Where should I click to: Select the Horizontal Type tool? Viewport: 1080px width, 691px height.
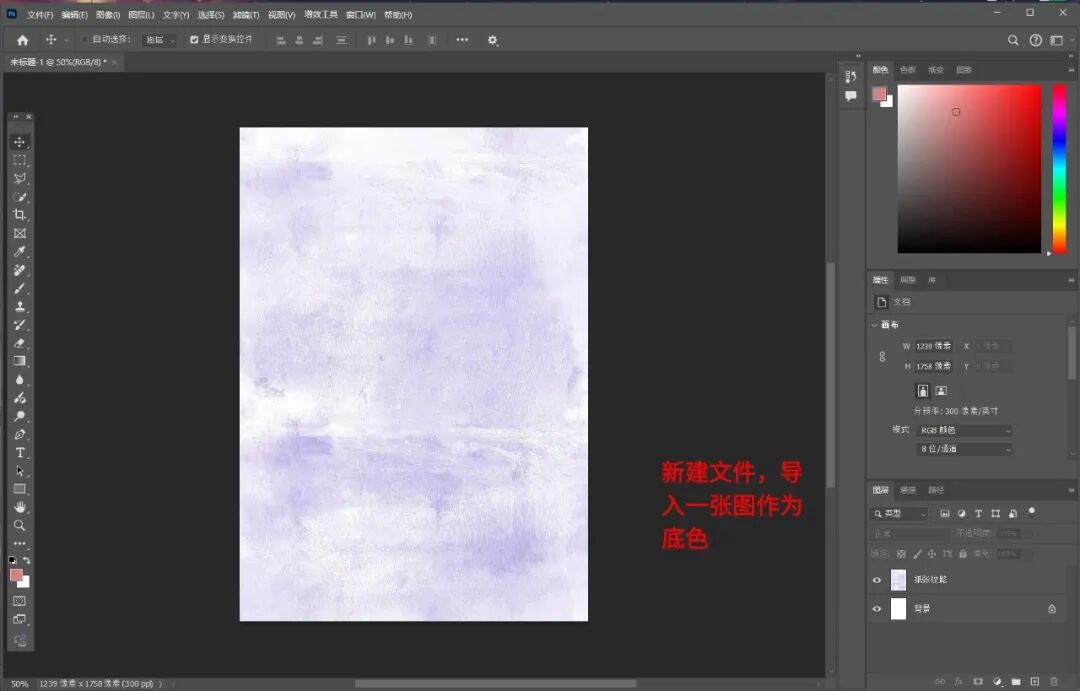19,453
